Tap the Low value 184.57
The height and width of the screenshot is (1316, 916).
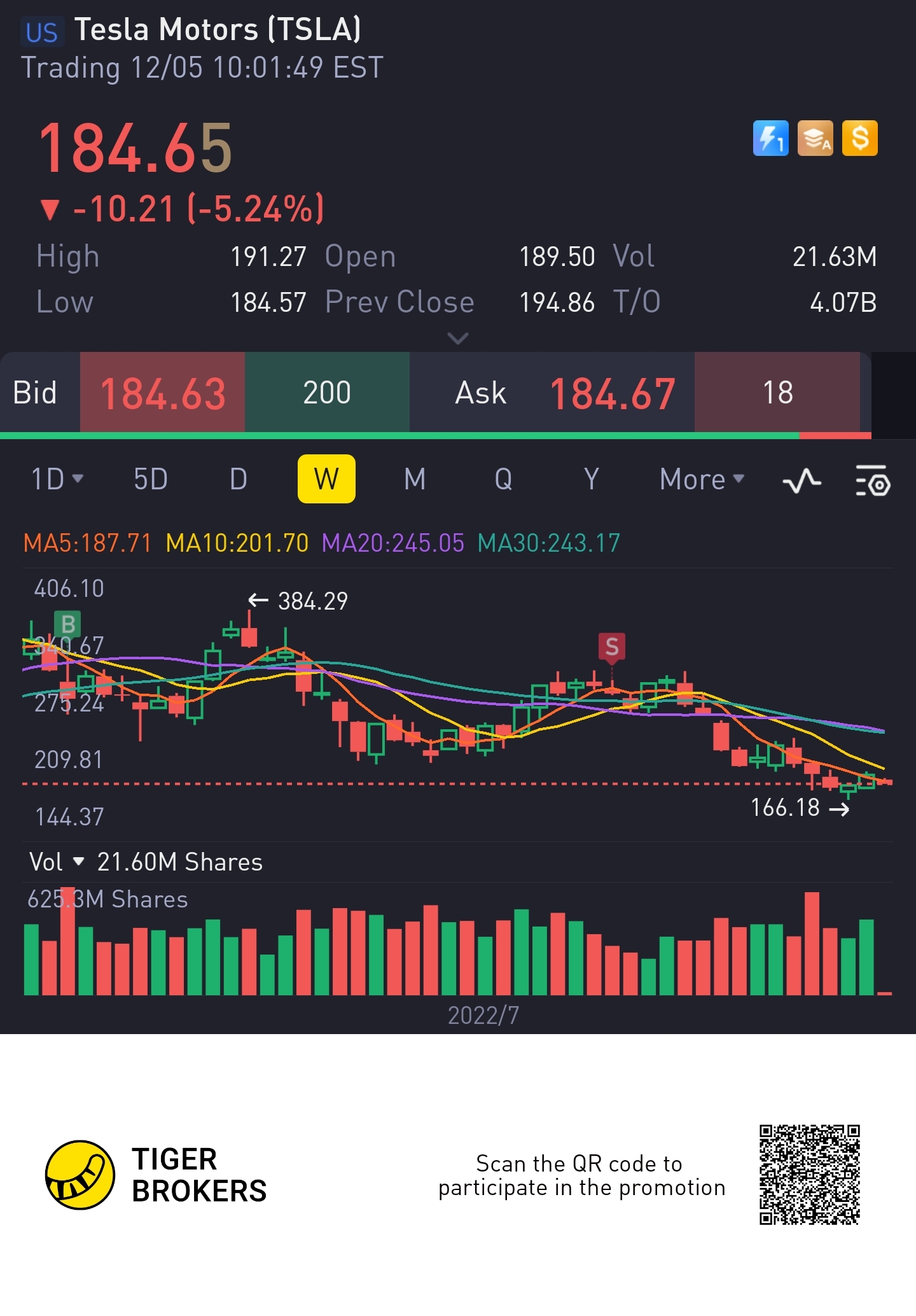tap(268, 303)
